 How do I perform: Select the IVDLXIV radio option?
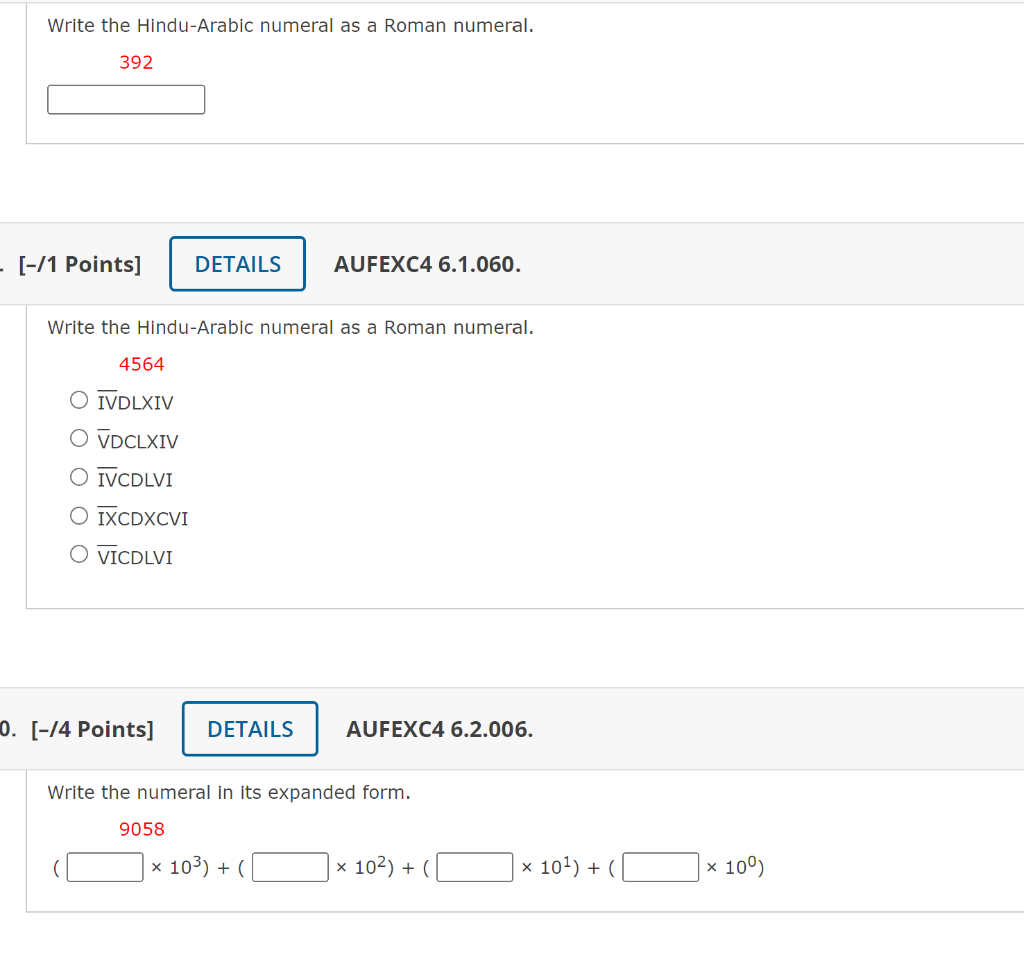79,399
